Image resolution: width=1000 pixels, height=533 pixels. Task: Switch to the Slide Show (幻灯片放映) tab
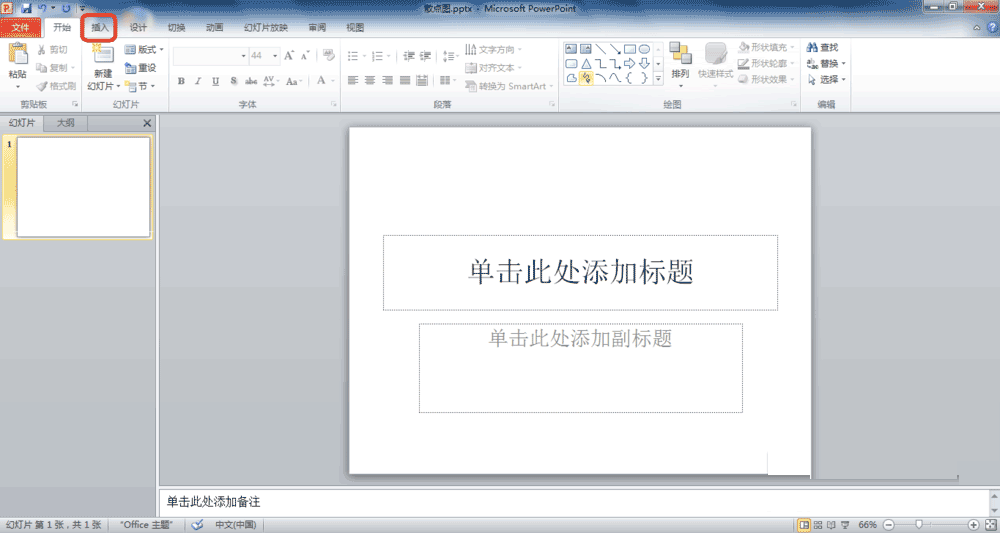tap(265, 27)
